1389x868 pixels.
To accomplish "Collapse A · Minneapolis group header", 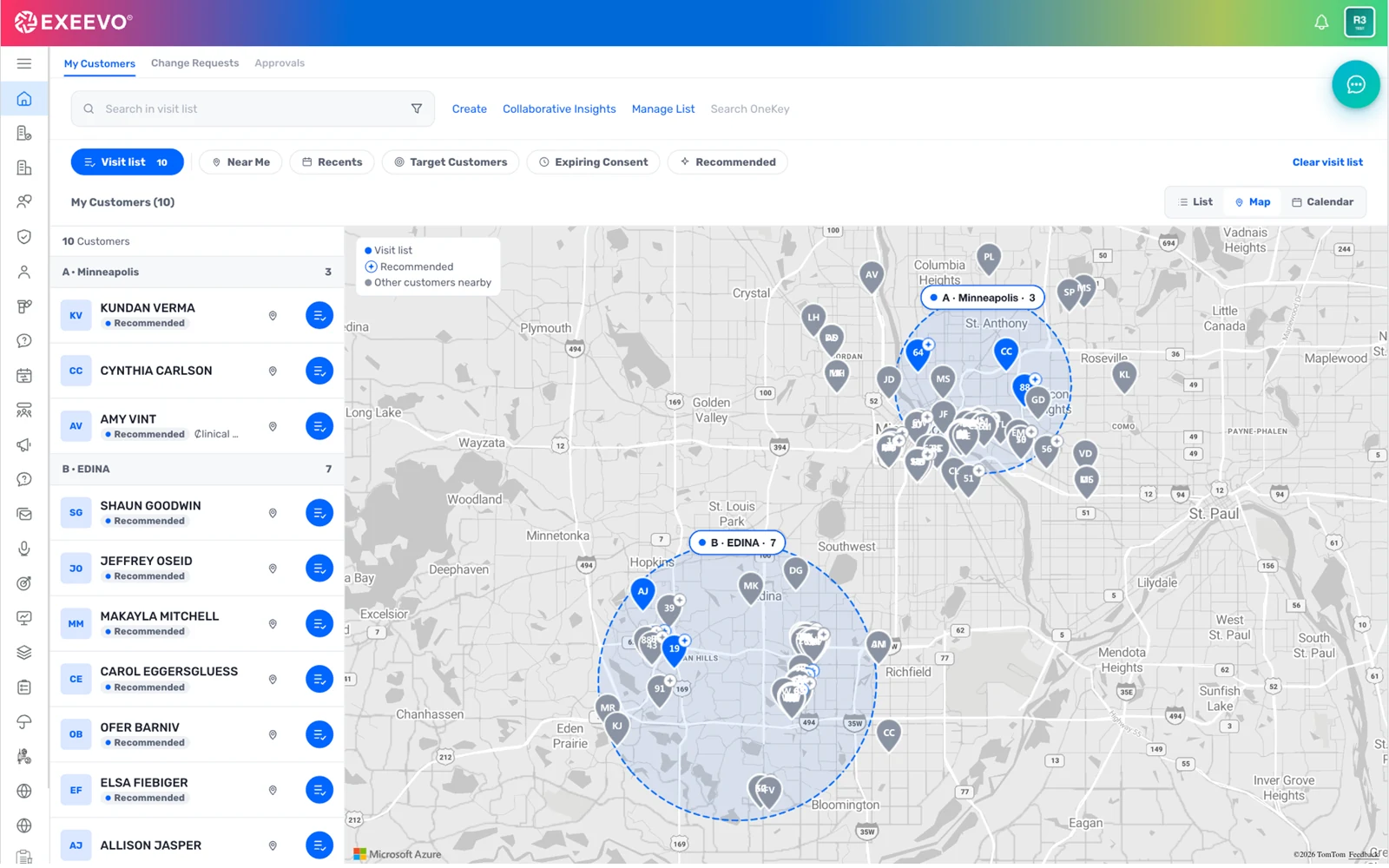I will (x=197, y=272).
